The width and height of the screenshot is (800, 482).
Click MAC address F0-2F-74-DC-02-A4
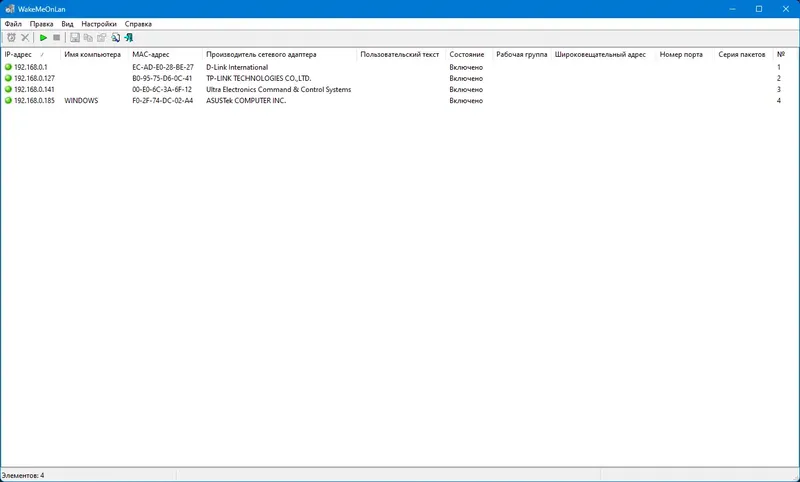pos(163,101)
